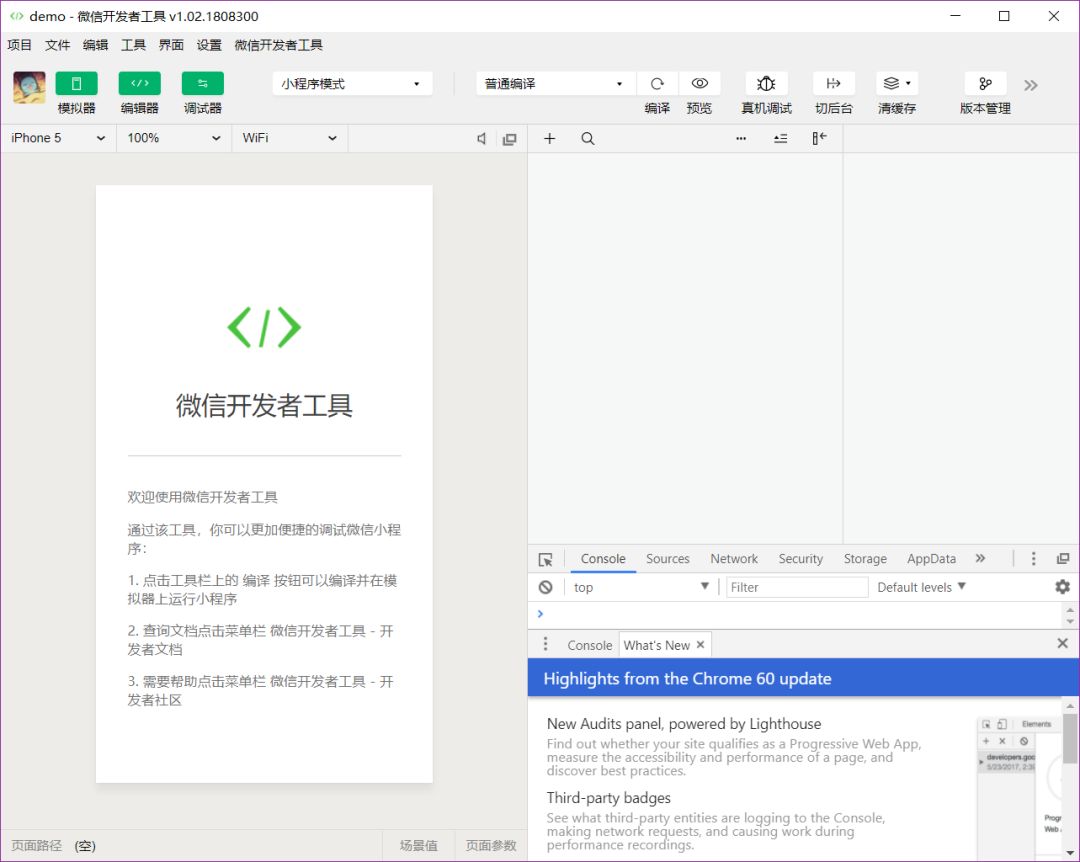The width and height of the screenshot is (1080, 862).
Task: Click the Third-party badges heading
Action: tap(608, 798)
